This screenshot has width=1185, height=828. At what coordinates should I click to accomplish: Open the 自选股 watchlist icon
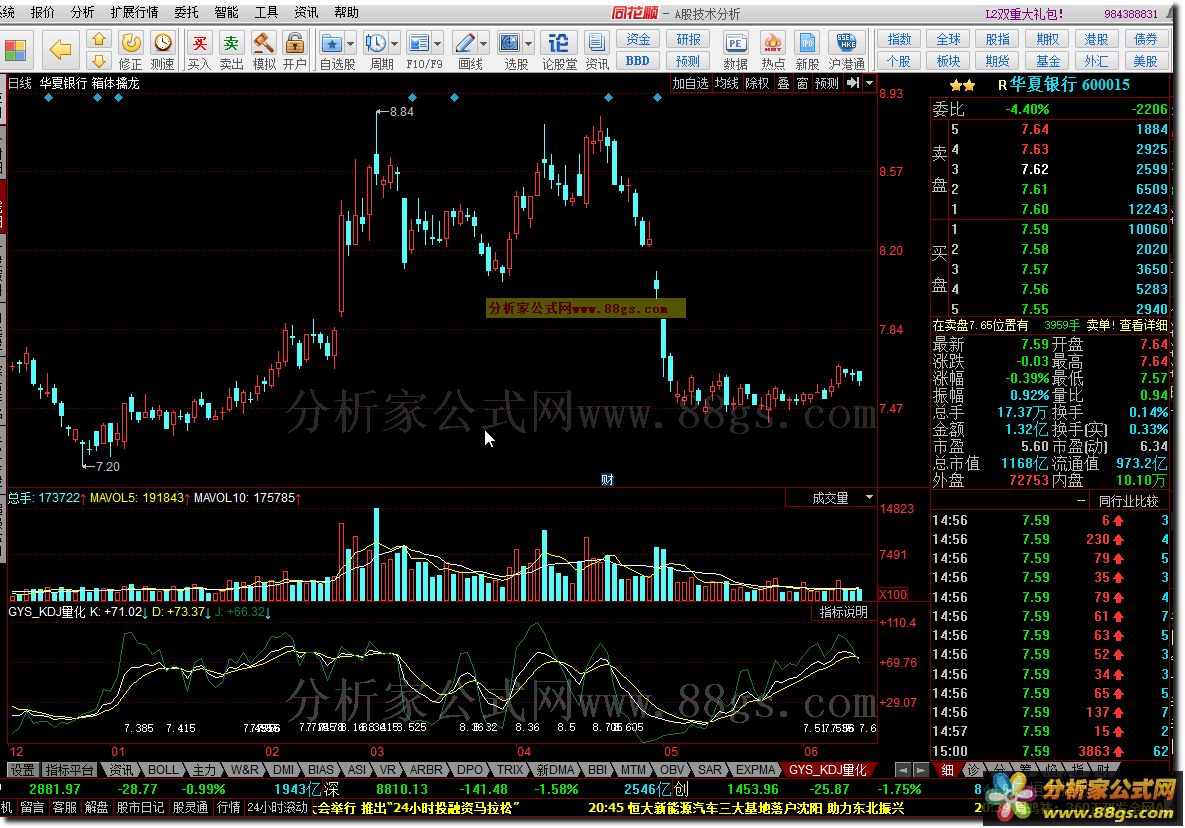coord(331,51)
